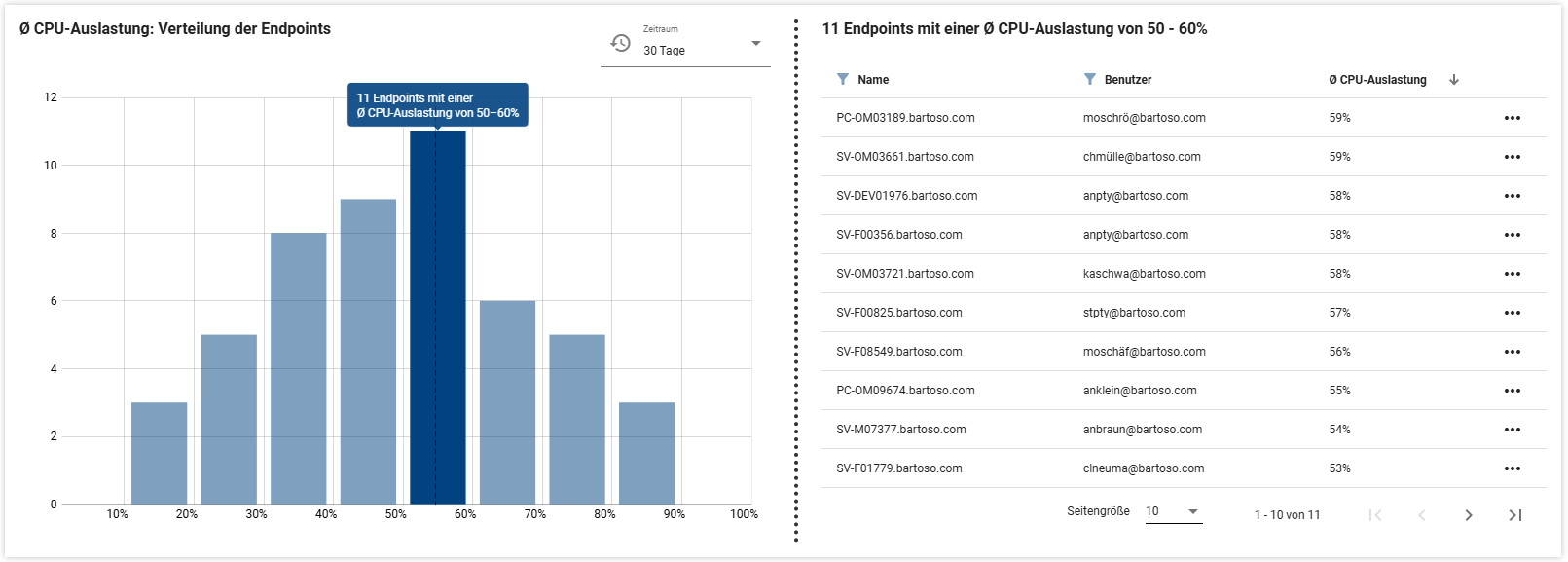Open three-dot menu for SV-F01779.bartoso.com
1568x562 pixels.
click(1512, 468)
